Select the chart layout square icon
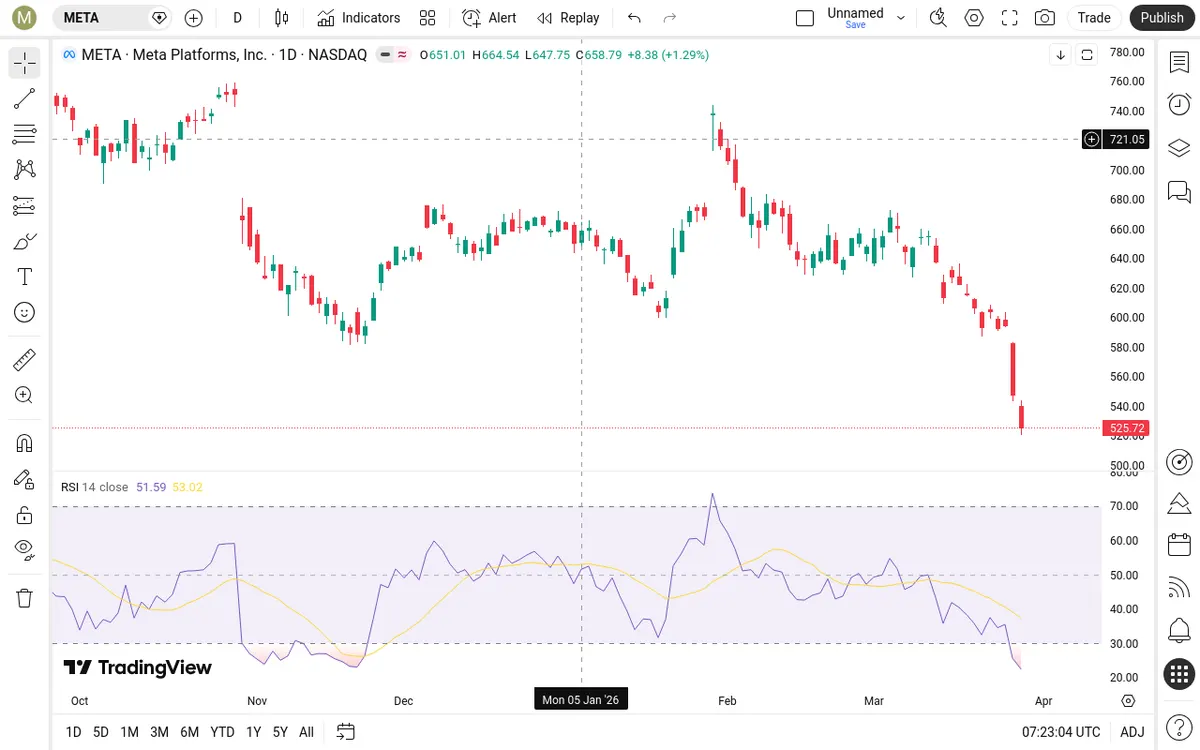Image resolution: width=1200 pixels, height=750 pixels. [x=805, y=17]
